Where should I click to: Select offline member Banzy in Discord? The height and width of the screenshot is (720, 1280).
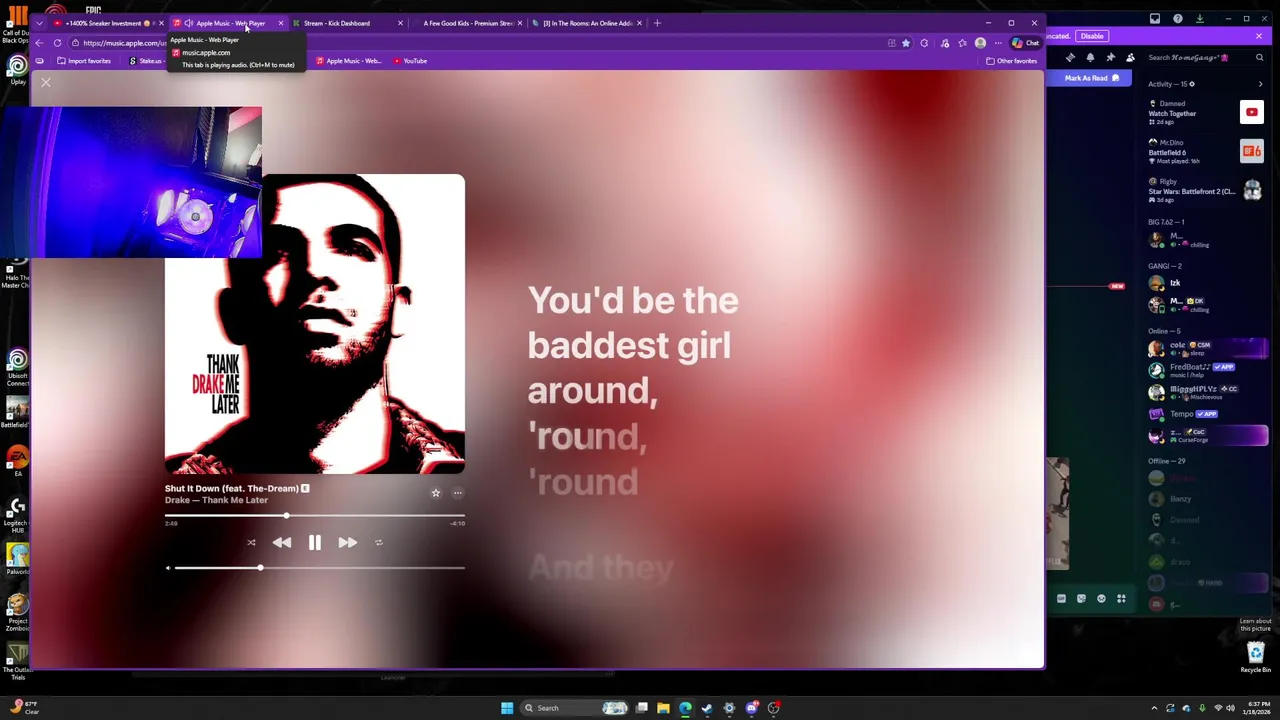[1206, 499]
